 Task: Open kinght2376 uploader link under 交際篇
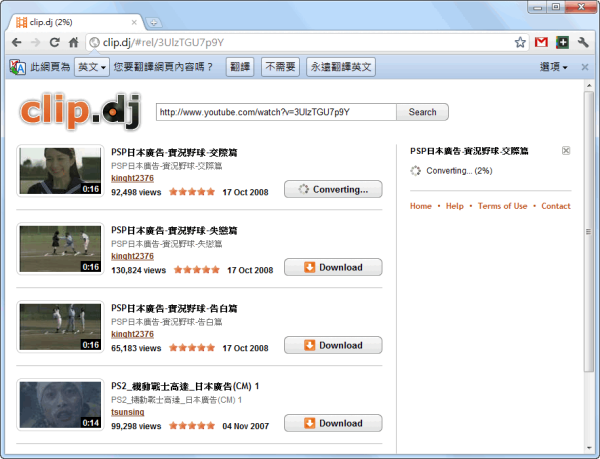[x=132, y=178]
